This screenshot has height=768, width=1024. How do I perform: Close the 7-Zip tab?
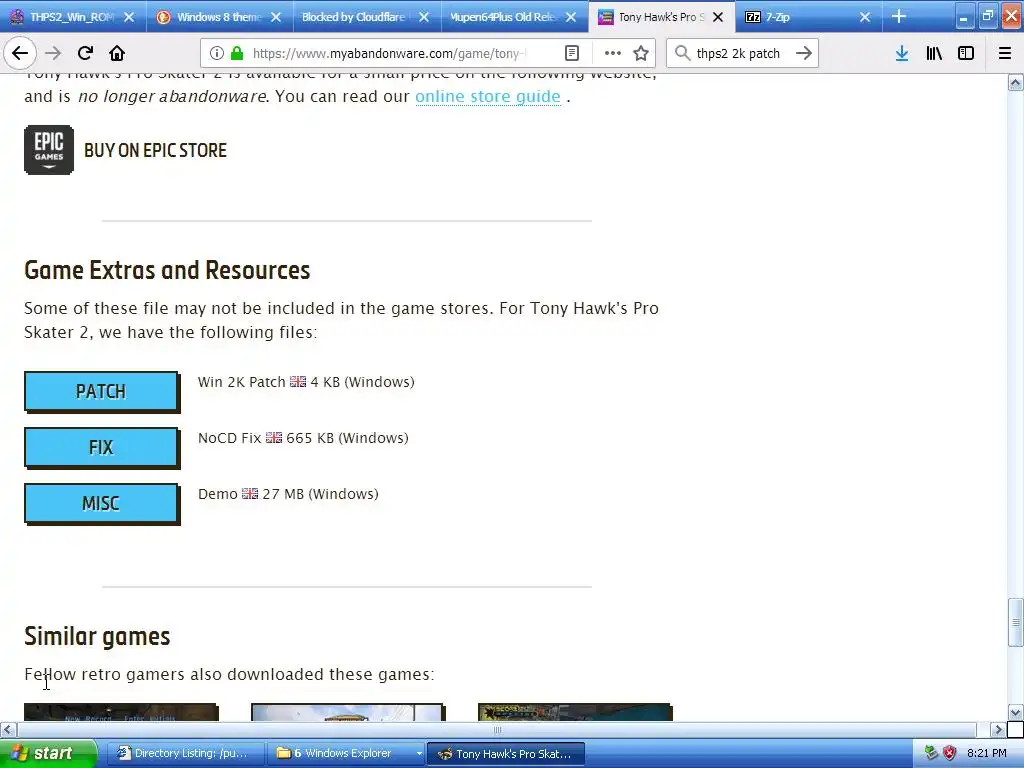tap(865, 17)
